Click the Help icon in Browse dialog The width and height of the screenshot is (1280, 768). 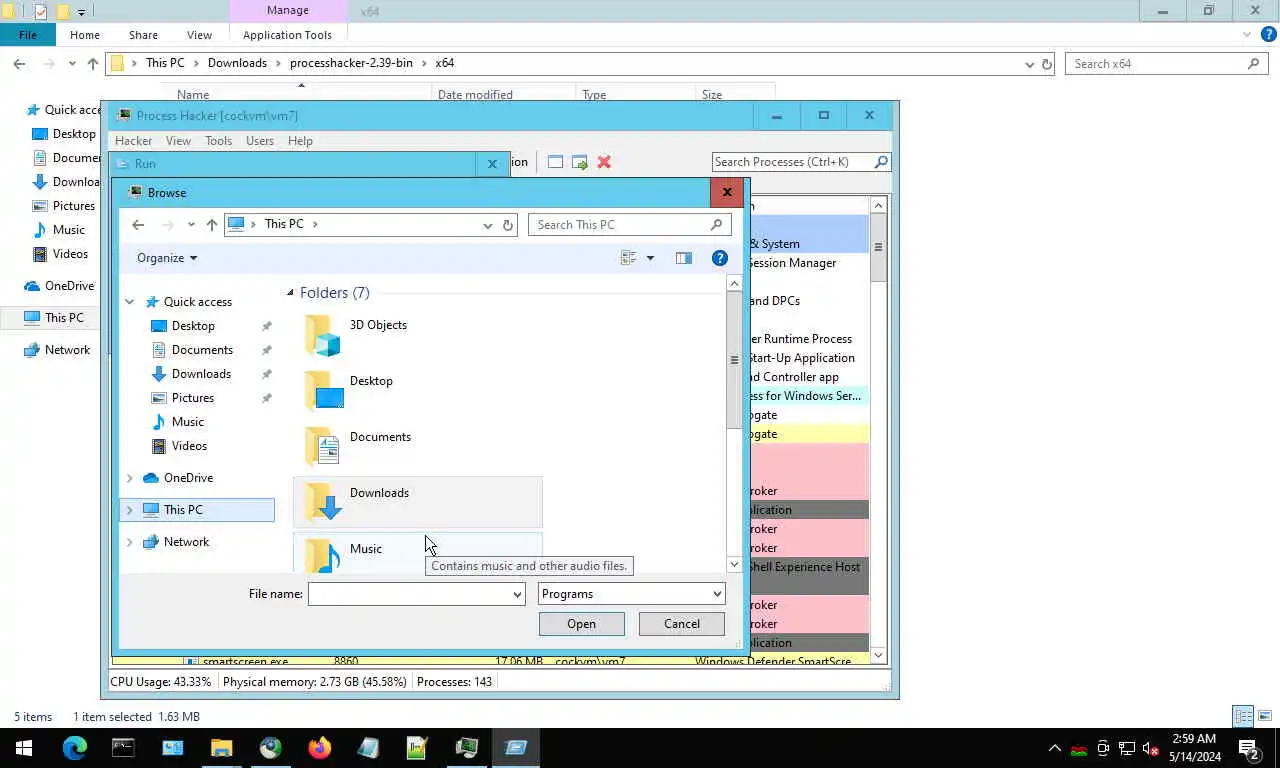[719, 258]
